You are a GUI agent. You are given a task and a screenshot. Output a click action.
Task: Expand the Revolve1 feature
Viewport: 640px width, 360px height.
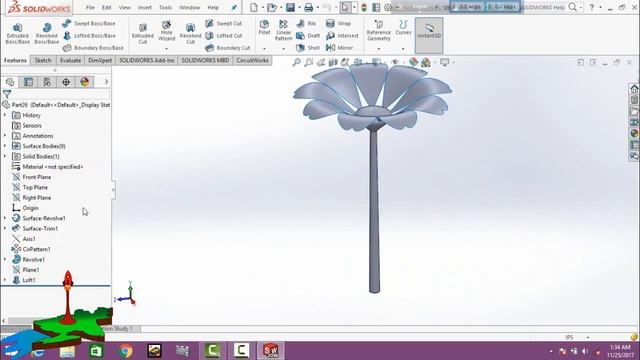coord(5,259)
